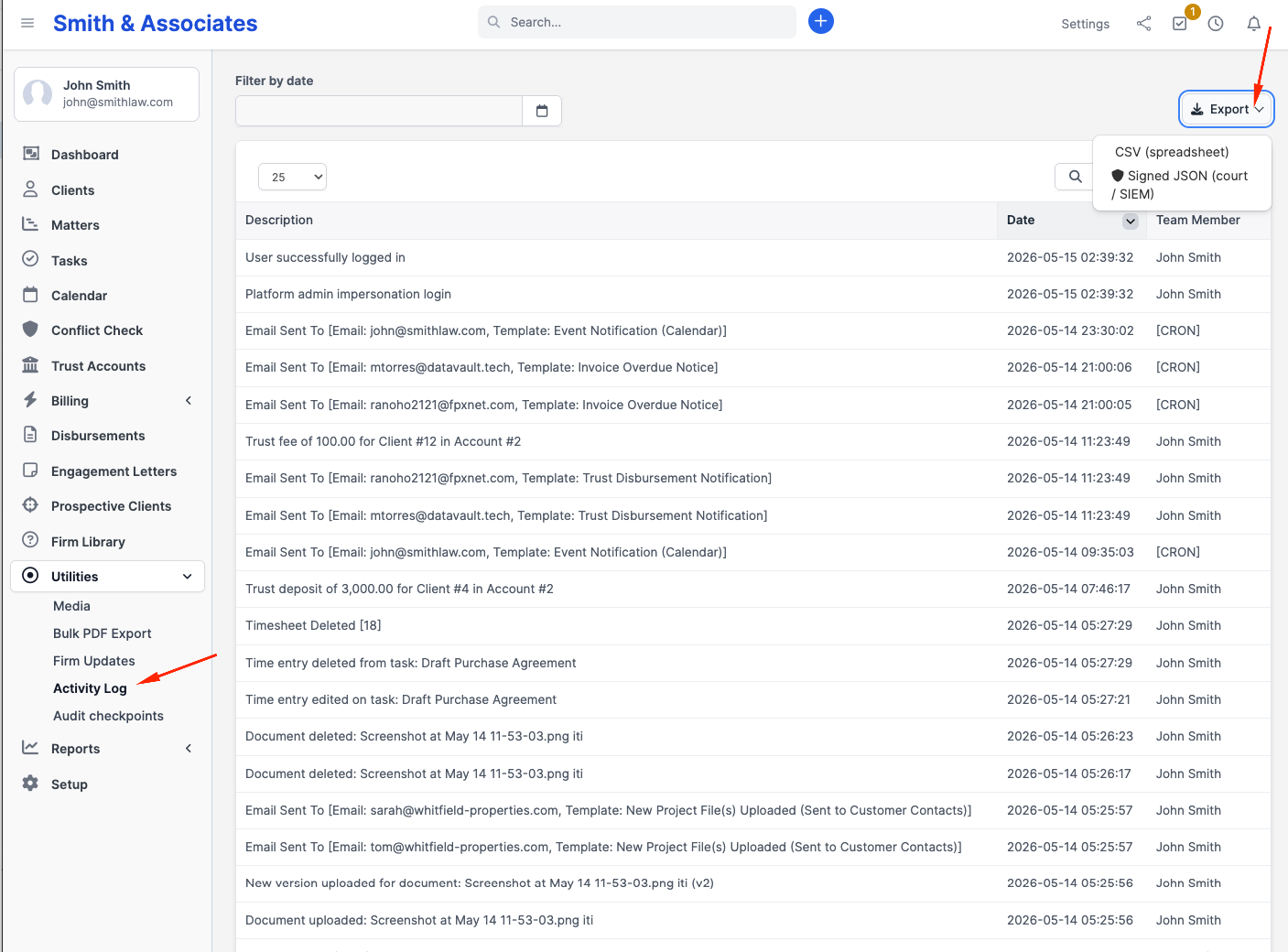Open the notifications bell icon
The image size is (1288, 952).
[1254, 24]
